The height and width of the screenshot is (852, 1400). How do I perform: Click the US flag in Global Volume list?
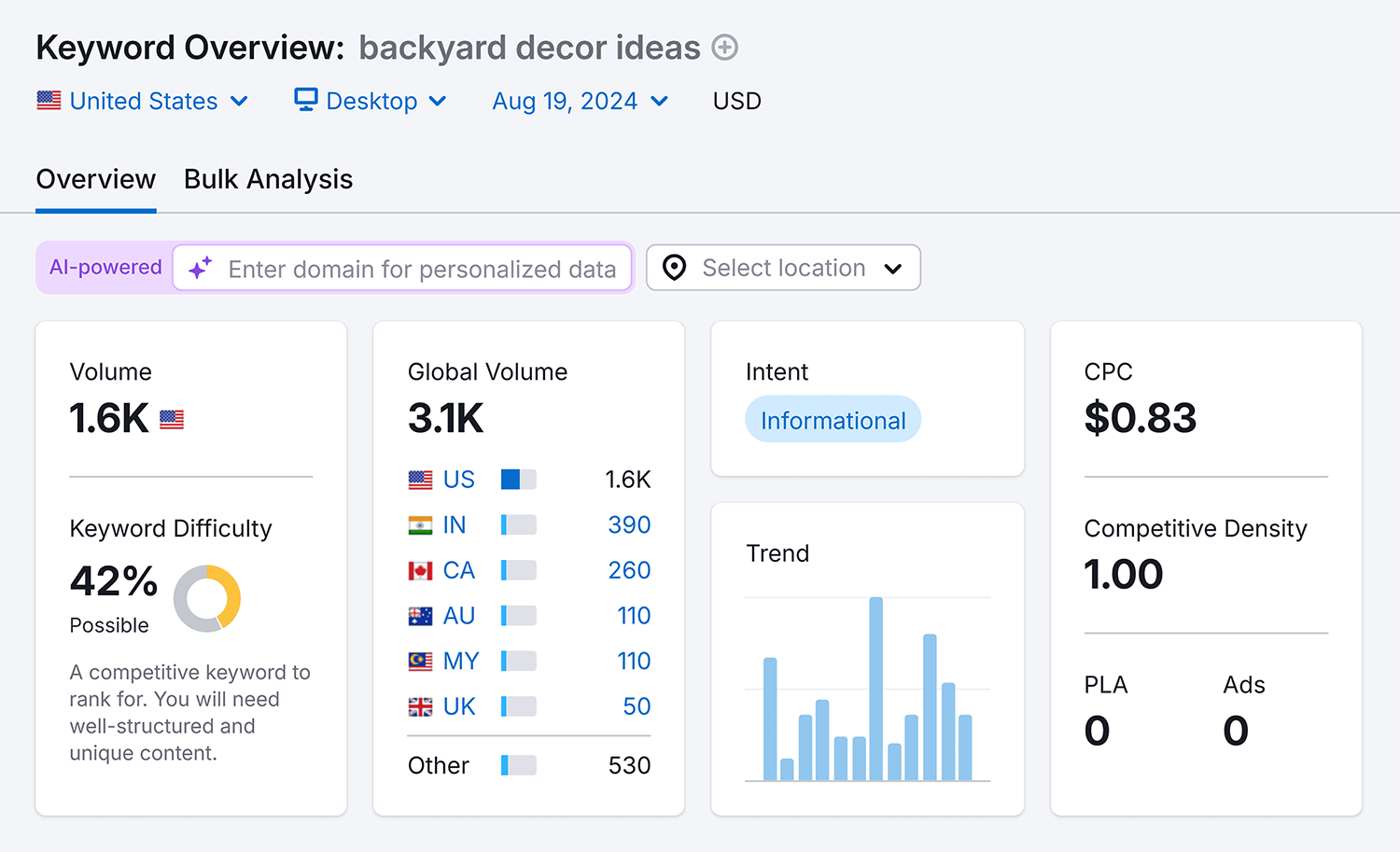click(x=420, y=480)
